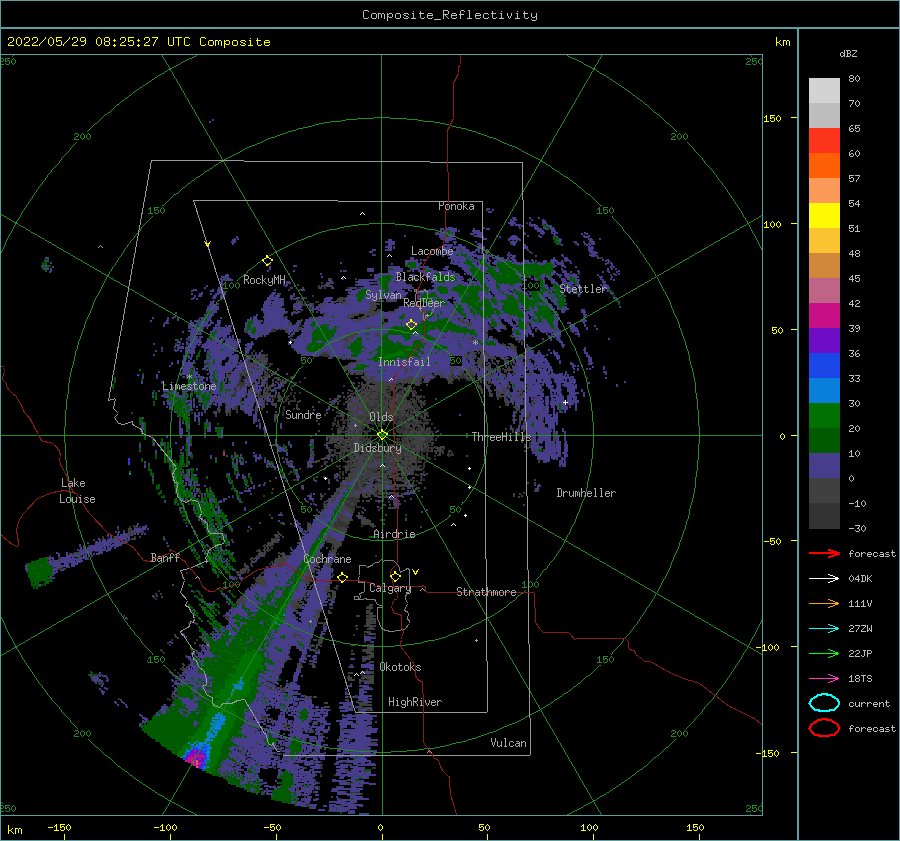Click the Airdrie label
The height and width of the screenshot is (841, 900).
pos(394,534)
